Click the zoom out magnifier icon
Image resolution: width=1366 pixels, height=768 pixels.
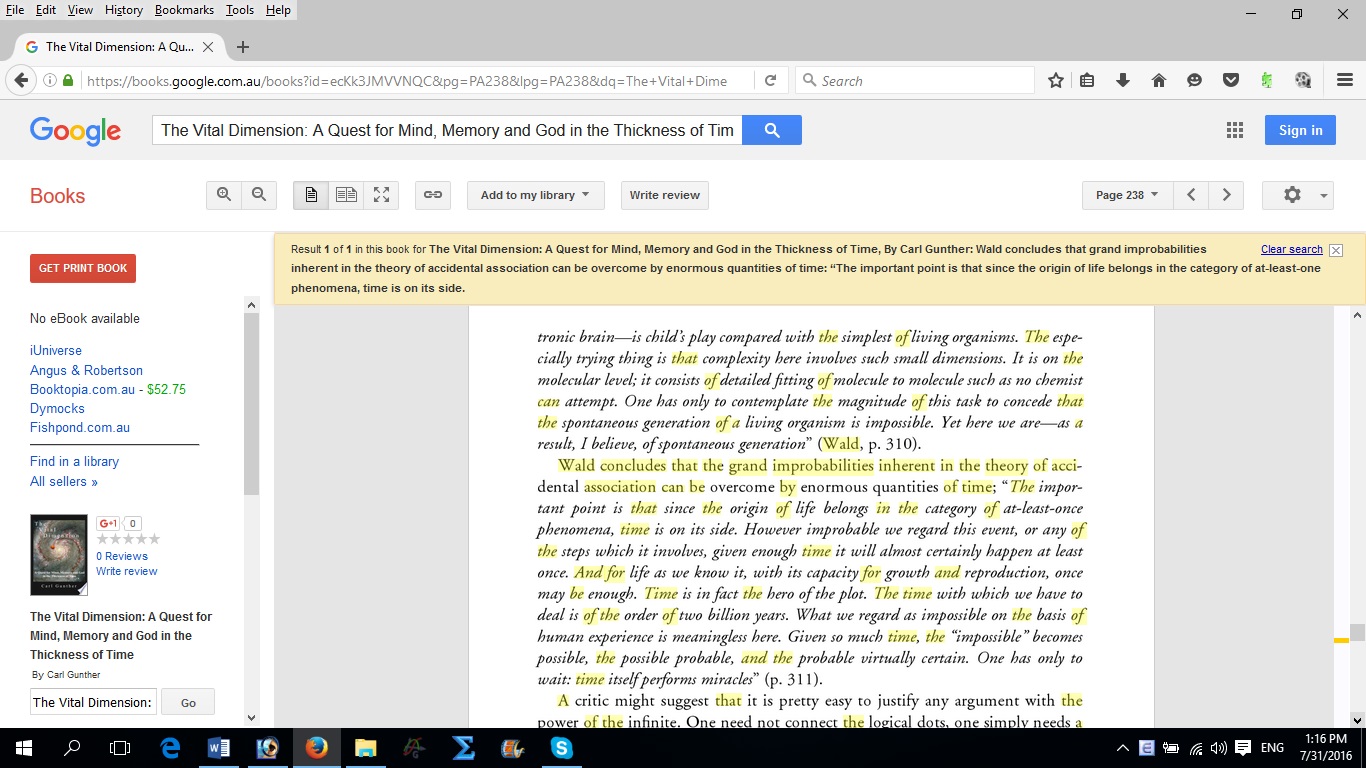click(x=259, y=195)
